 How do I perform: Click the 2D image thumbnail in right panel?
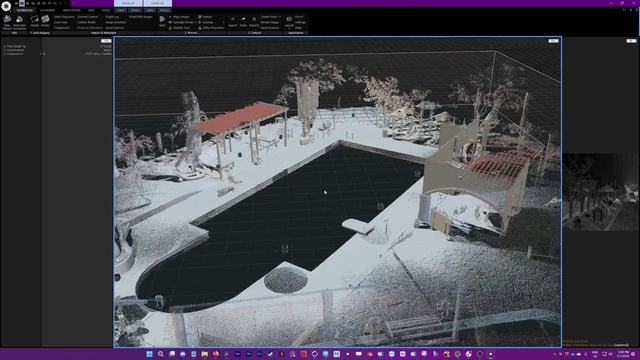click(x=601, y=192)
